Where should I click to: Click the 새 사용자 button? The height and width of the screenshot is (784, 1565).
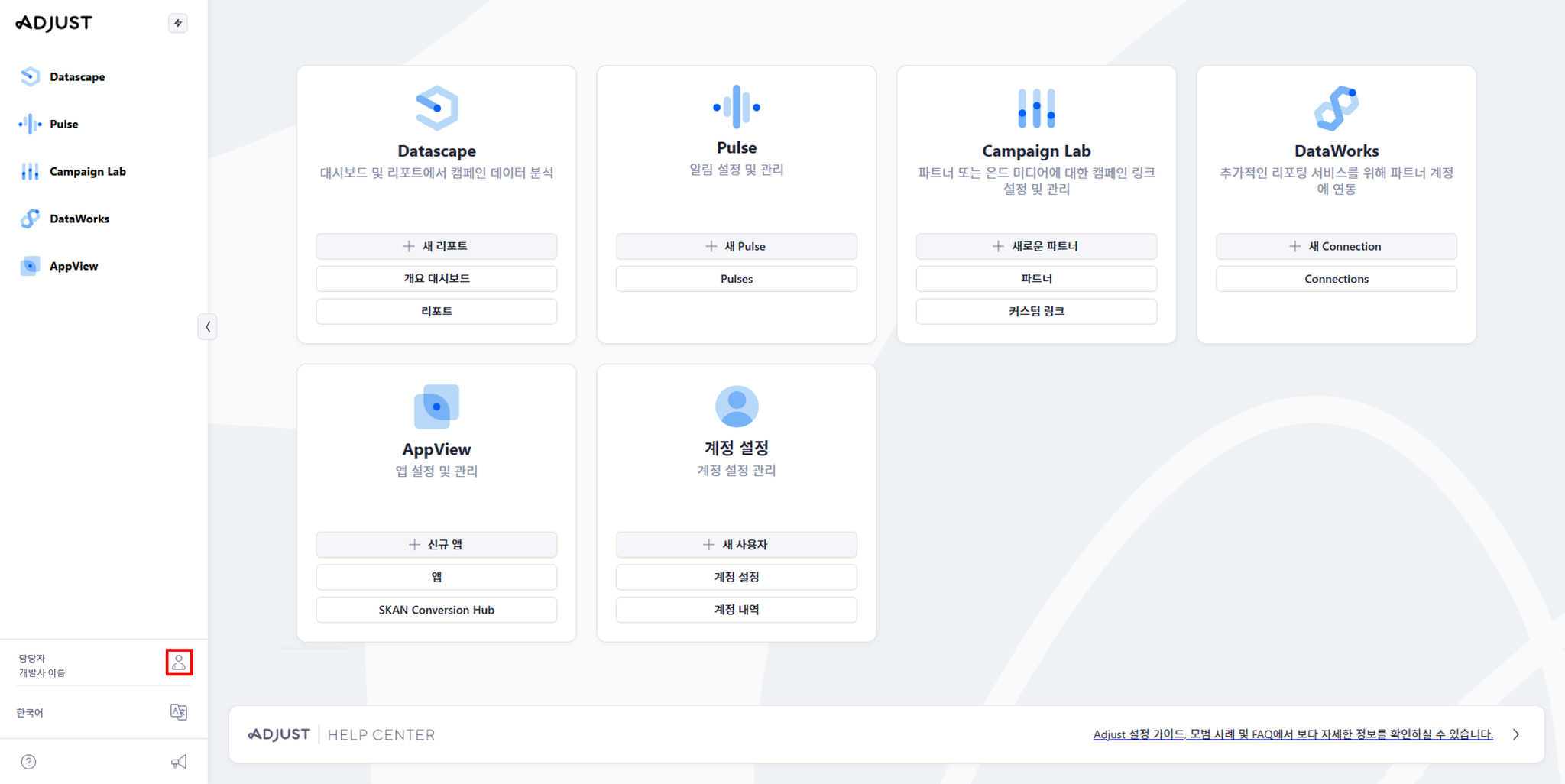coord(737,545)
